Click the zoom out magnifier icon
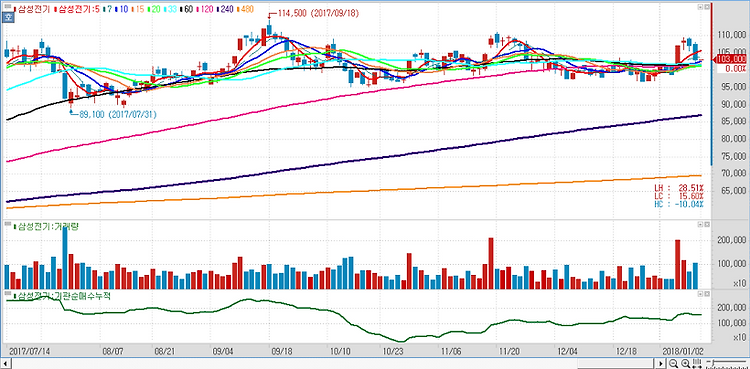This screenshot has height=369, width=750. pyautogui.click(x=673, y=363)
